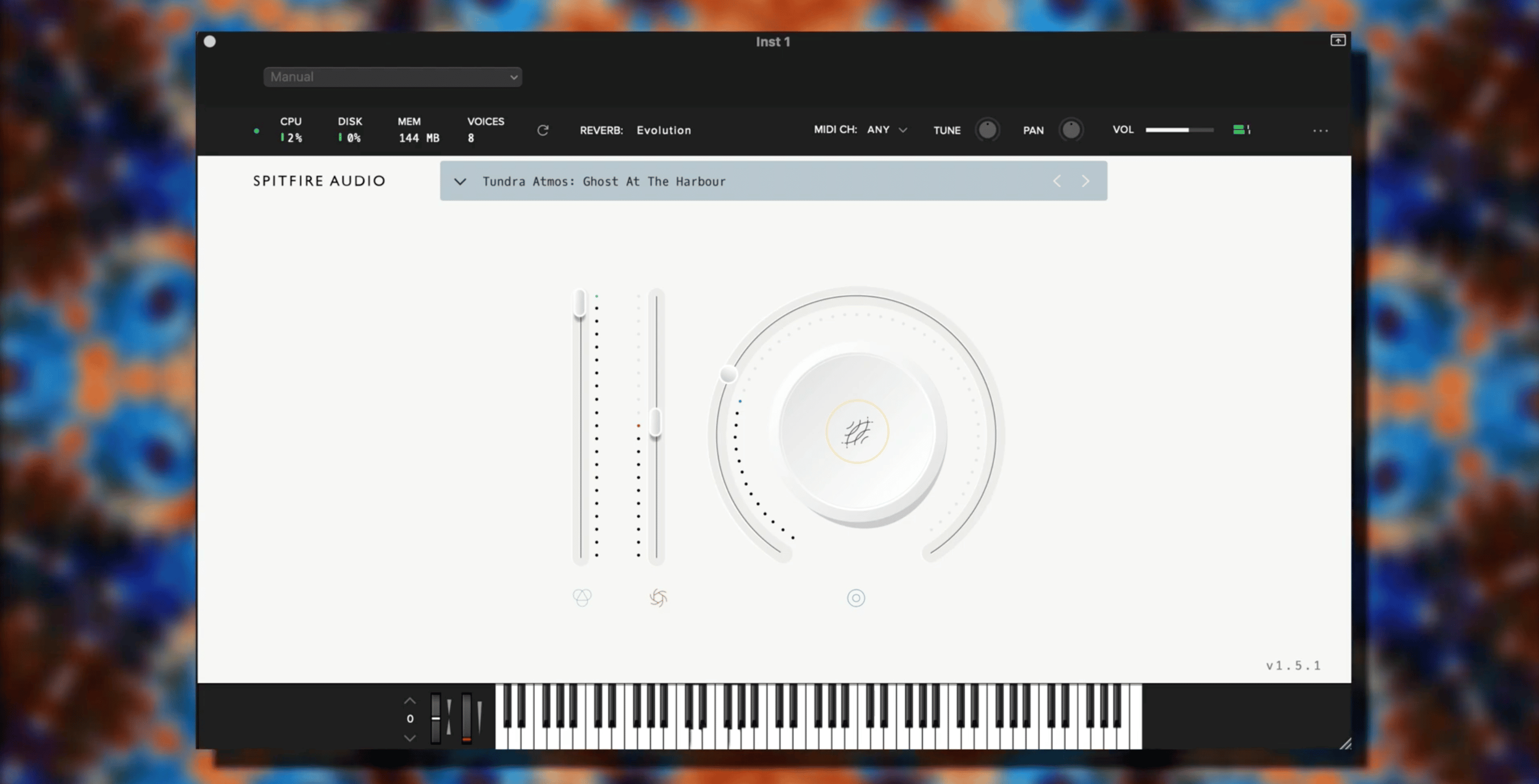Click the PAN knob
Screen dimensions: 1539x784
click(x=1070, y=130)
